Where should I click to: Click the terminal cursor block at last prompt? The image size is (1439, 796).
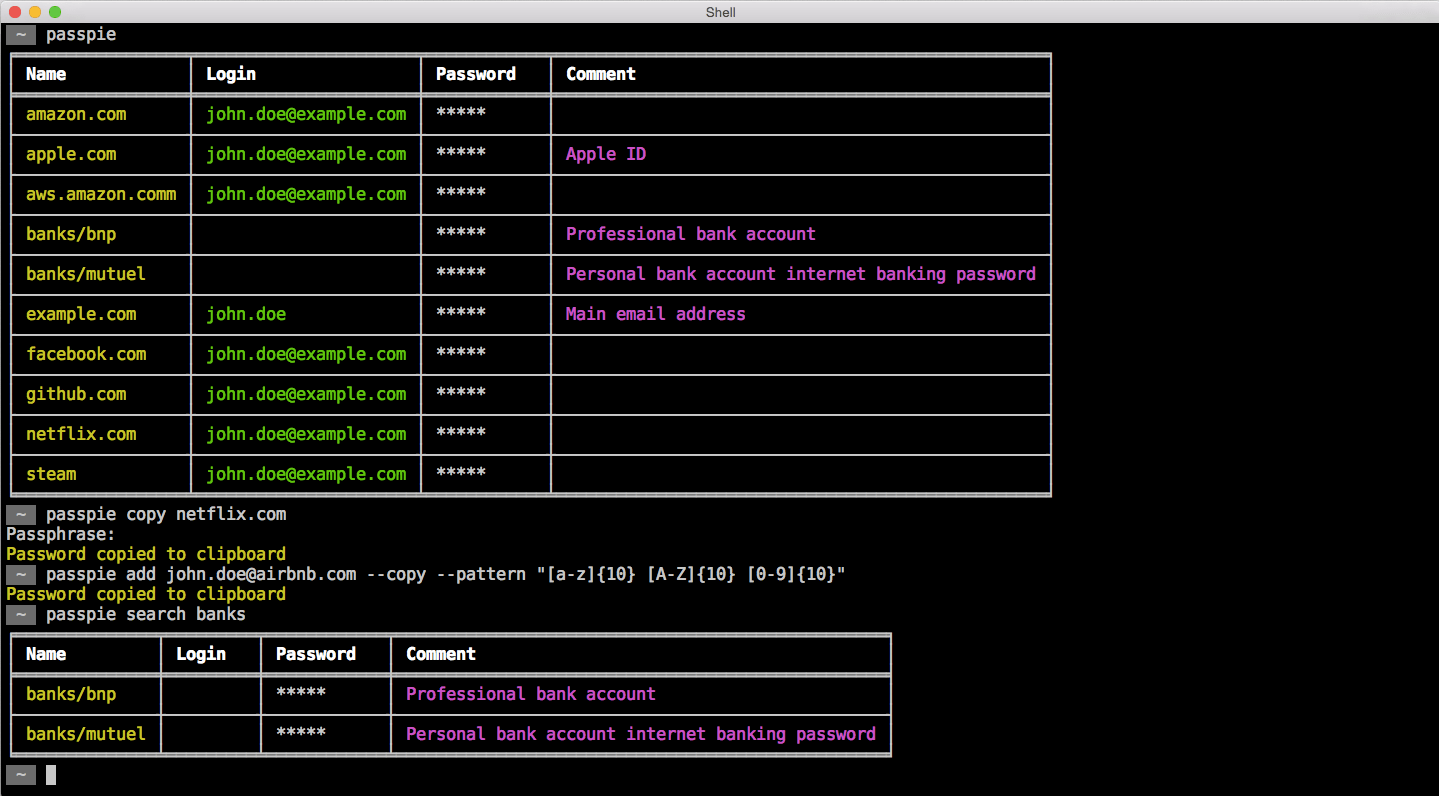[51, 774]
